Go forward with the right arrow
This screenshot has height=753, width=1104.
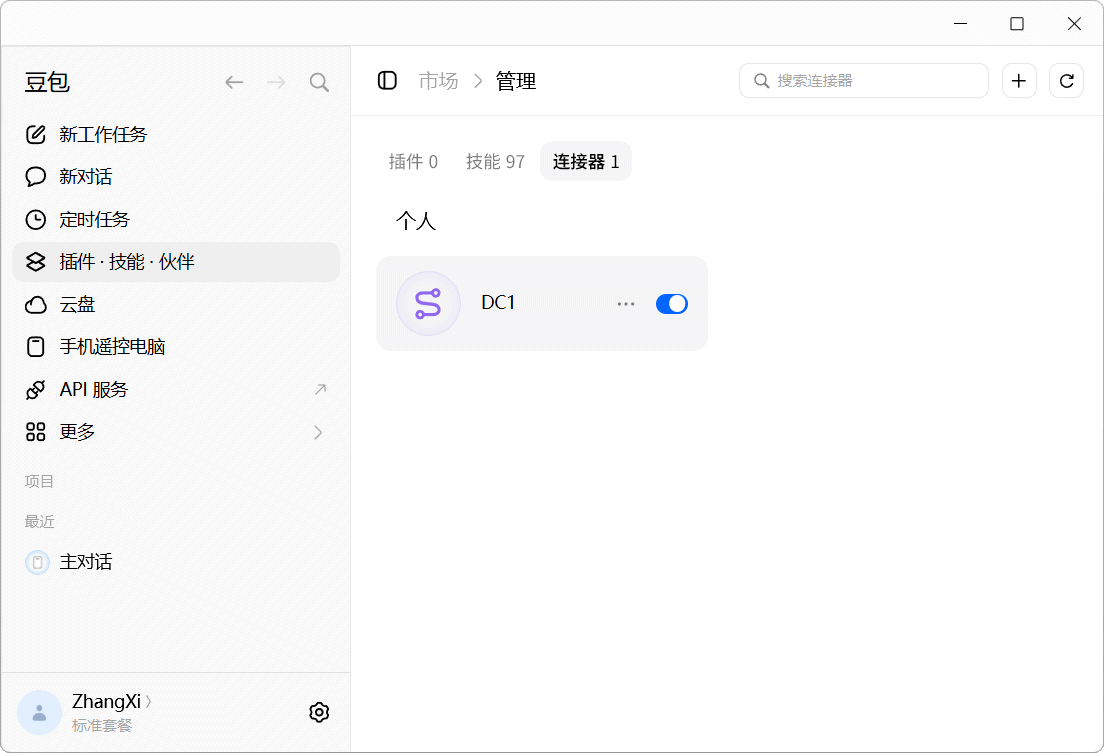(276, 82)
